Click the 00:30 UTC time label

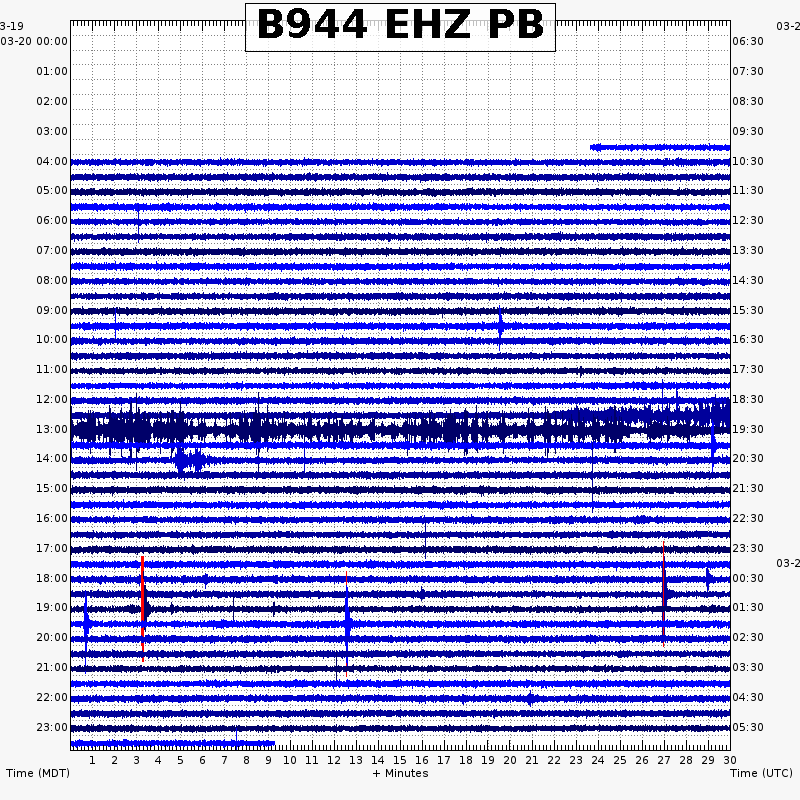[748, 578]
